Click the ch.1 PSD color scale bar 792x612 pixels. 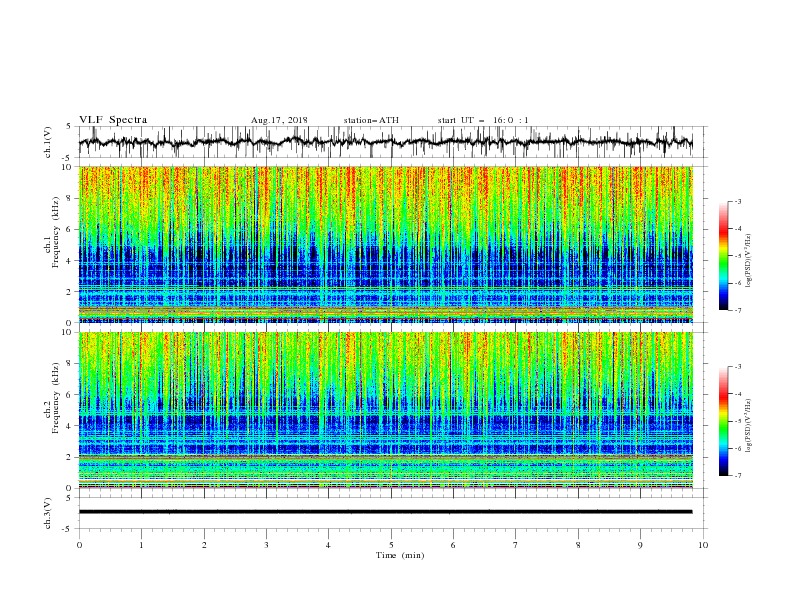click(724, 256)
